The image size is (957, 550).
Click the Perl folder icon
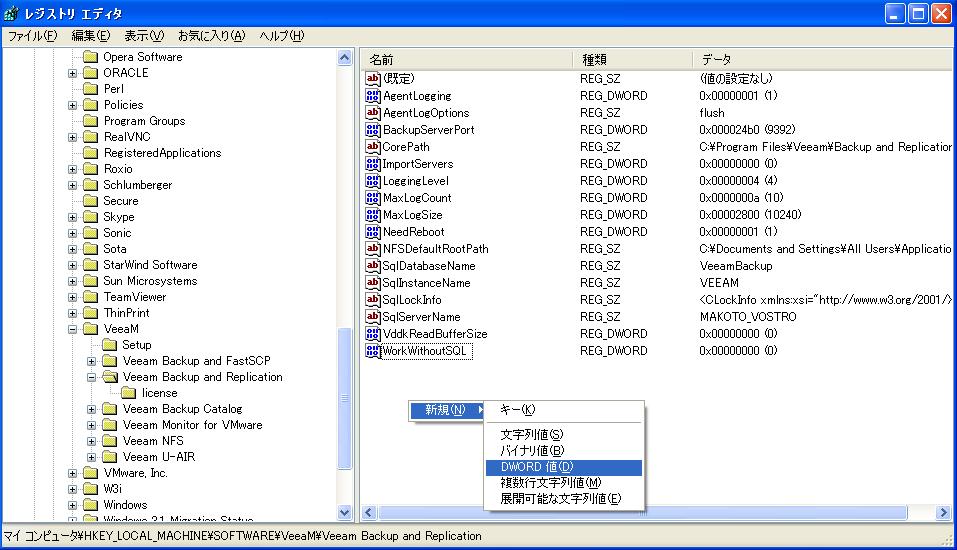click(x=90, y=89)
